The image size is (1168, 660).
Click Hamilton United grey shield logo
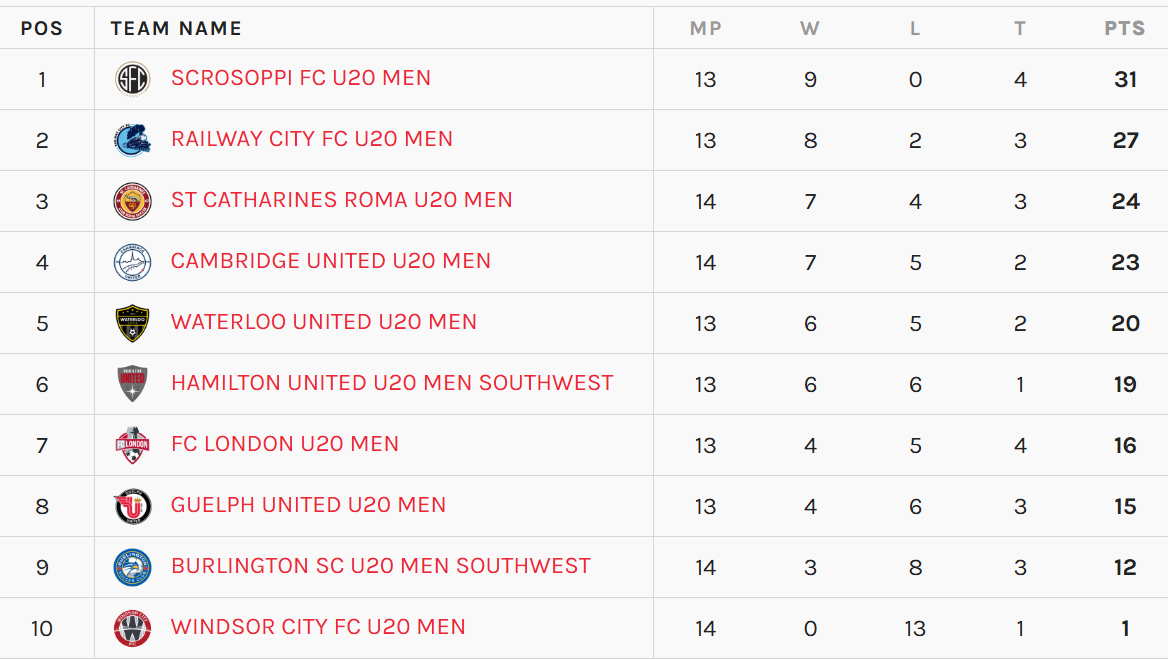click(x=133, y=384)
